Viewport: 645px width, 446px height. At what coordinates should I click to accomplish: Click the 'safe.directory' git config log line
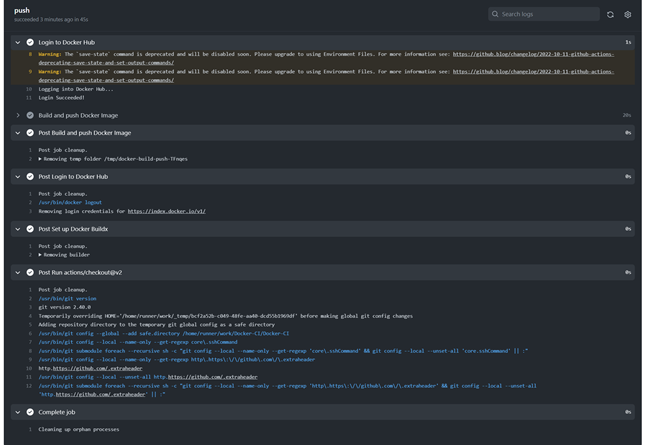coord(164,333)
